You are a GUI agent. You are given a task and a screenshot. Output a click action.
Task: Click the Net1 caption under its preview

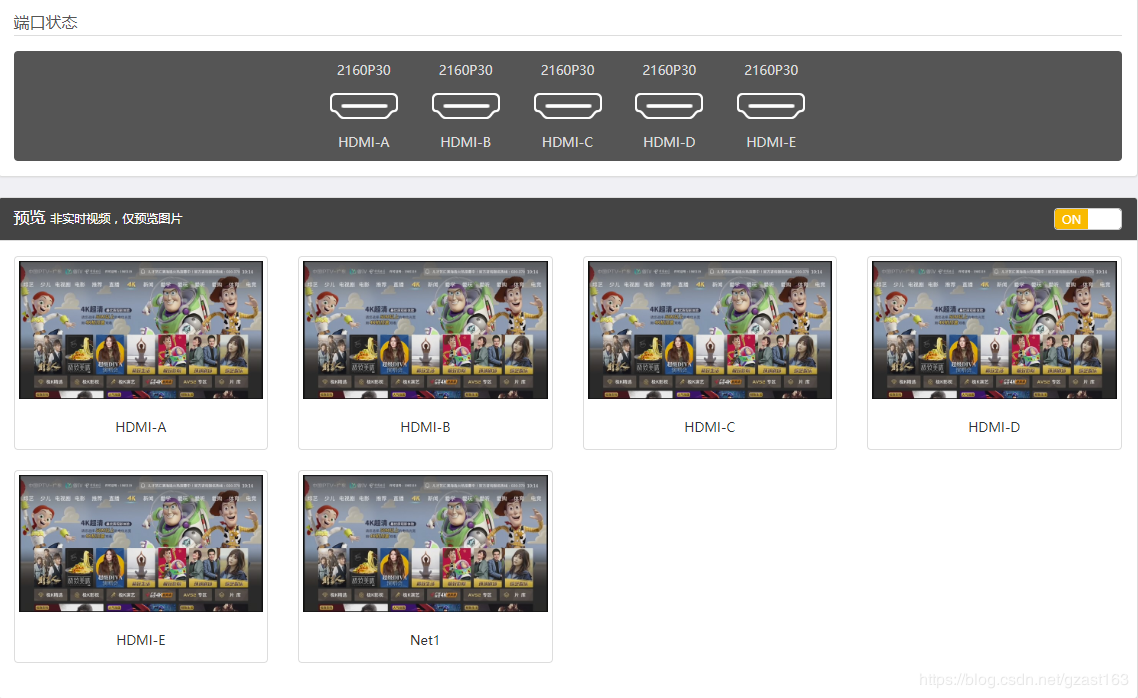pyautogui.click(x=425, y=640)
